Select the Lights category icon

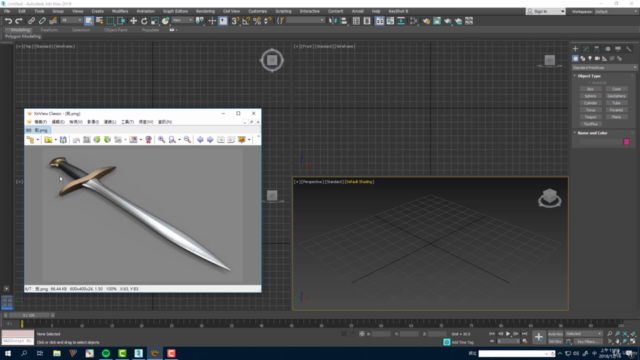tap(590, 58)
